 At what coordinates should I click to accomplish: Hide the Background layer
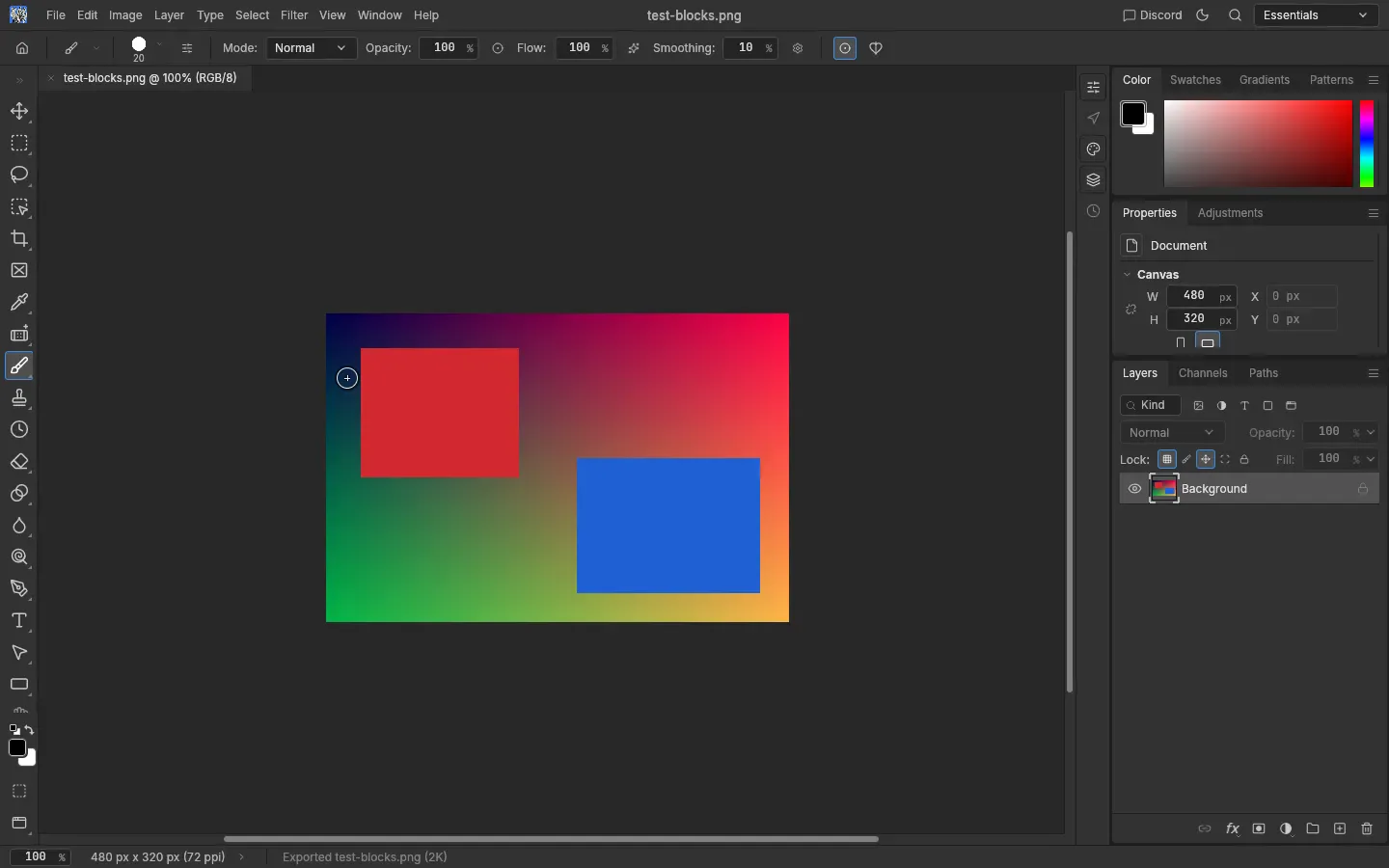pyautogui.click(x=1134, y=489)
